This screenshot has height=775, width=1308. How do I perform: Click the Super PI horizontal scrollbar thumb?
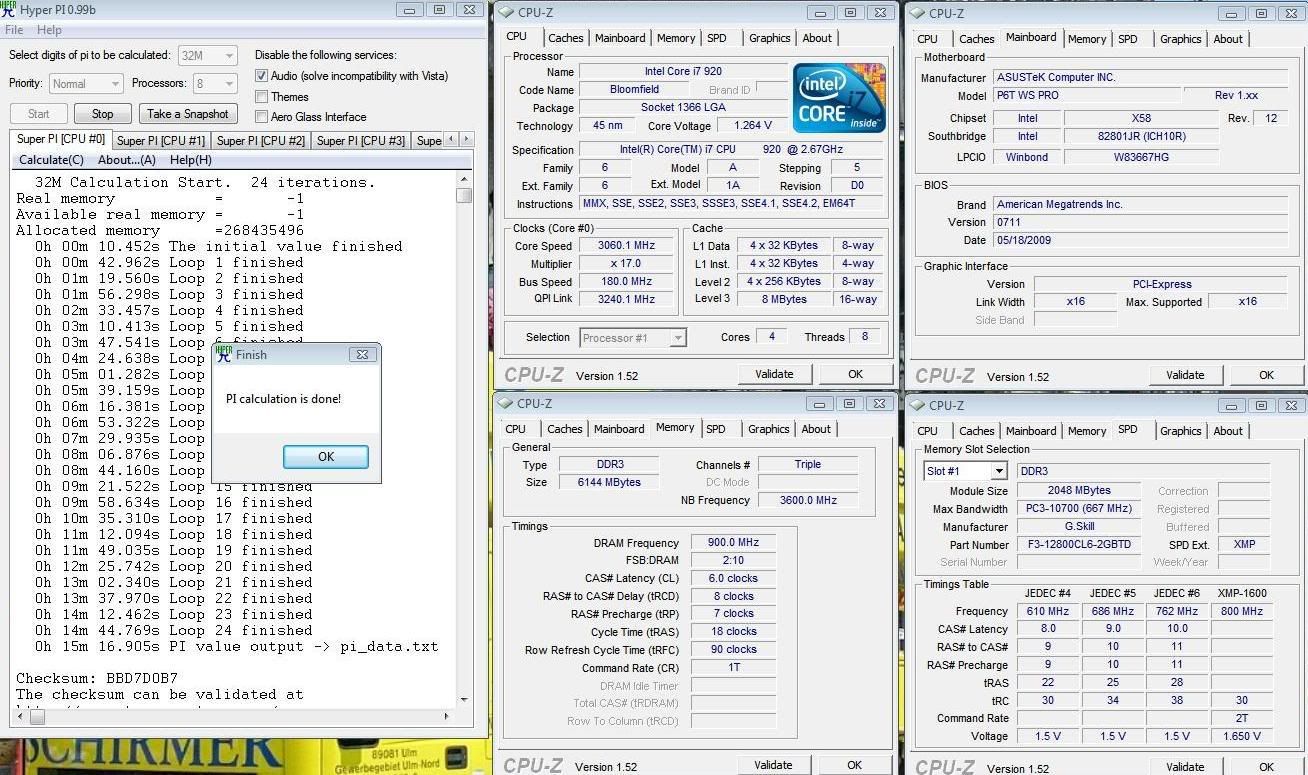pyautogui.click(x=37, y=717)
